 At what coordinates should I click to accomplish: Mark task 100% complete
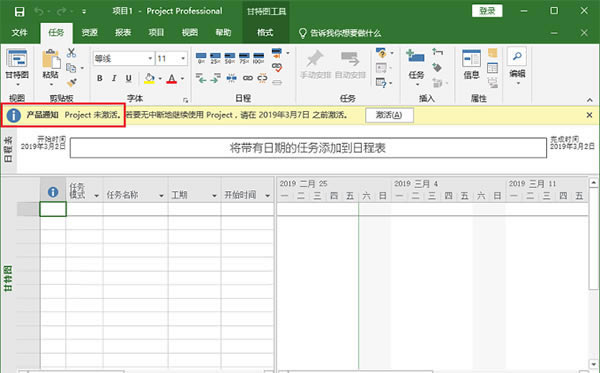(259, 58)
